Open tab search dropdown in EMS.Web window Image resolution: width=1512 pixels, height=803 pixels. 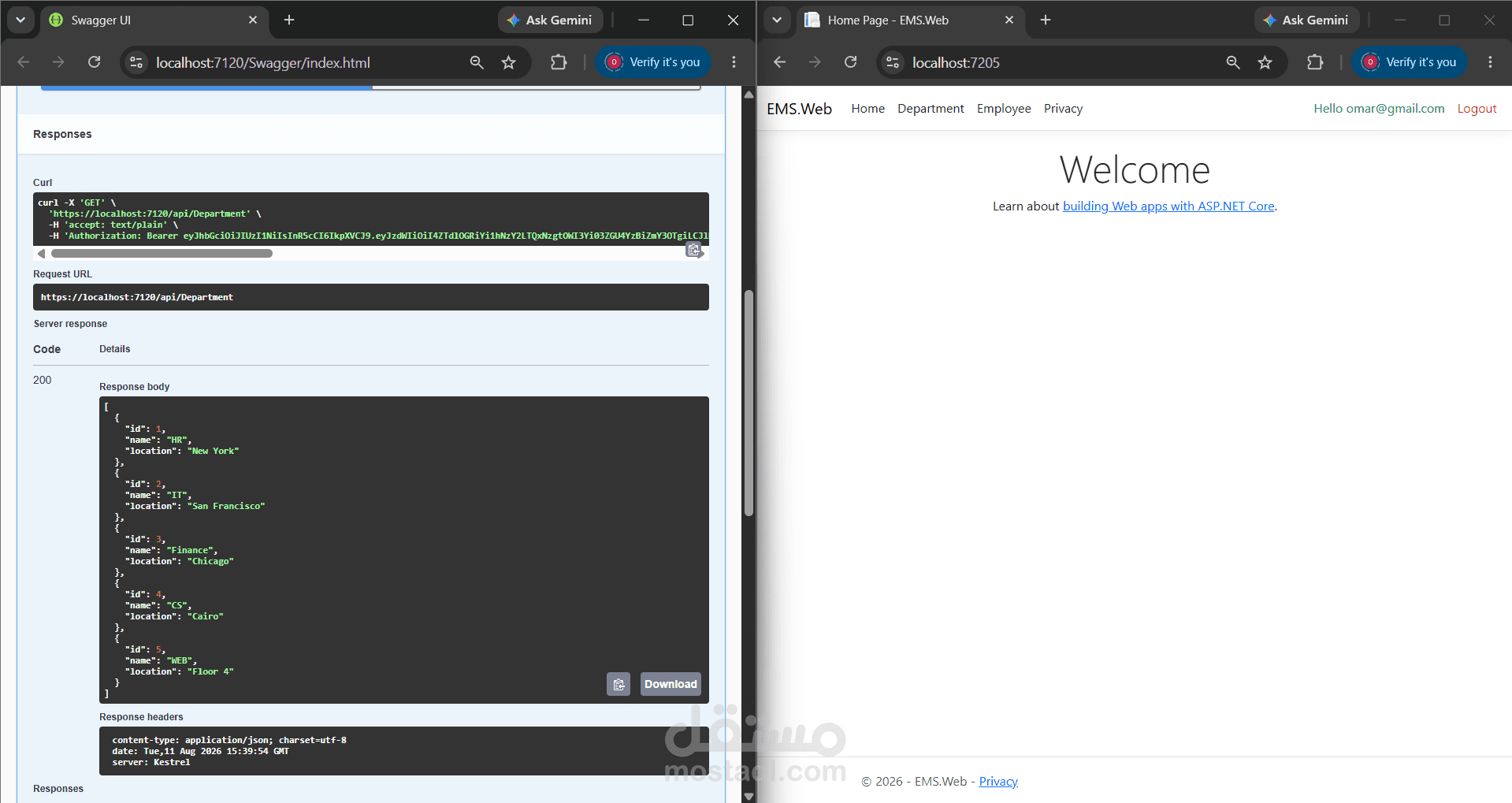point(777,20)
